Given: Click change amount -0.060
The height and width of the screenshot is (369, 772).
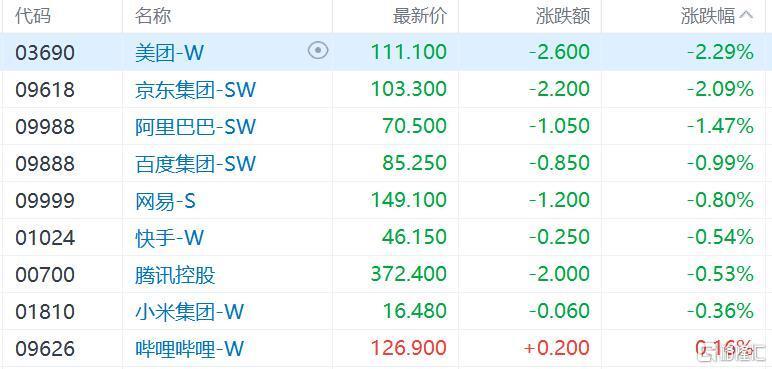Looking at the screenshot, I should 560,311.
